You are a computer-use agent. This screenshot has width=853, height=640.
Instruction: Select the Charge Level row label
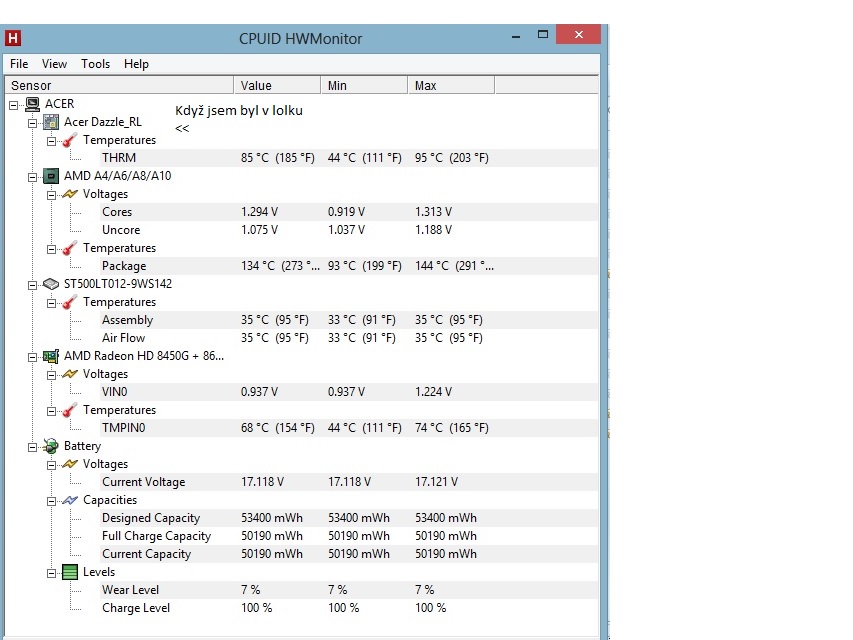[x=136, y=608]
